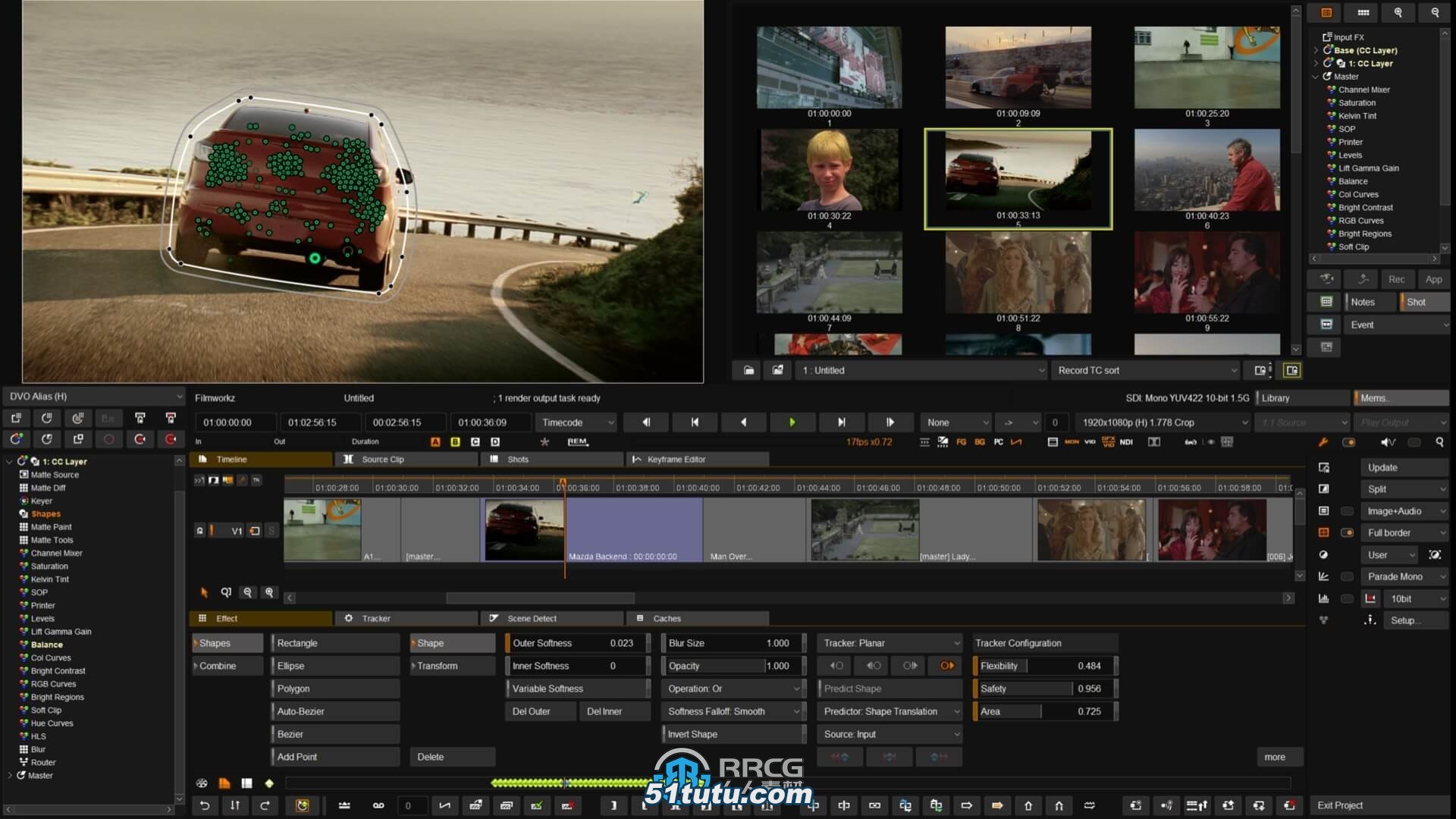The width and height of the screenshot is (1456, 819).
Task: Click keyframe diamond icon above bottom toolbar
Action: (x=269, y=783)
